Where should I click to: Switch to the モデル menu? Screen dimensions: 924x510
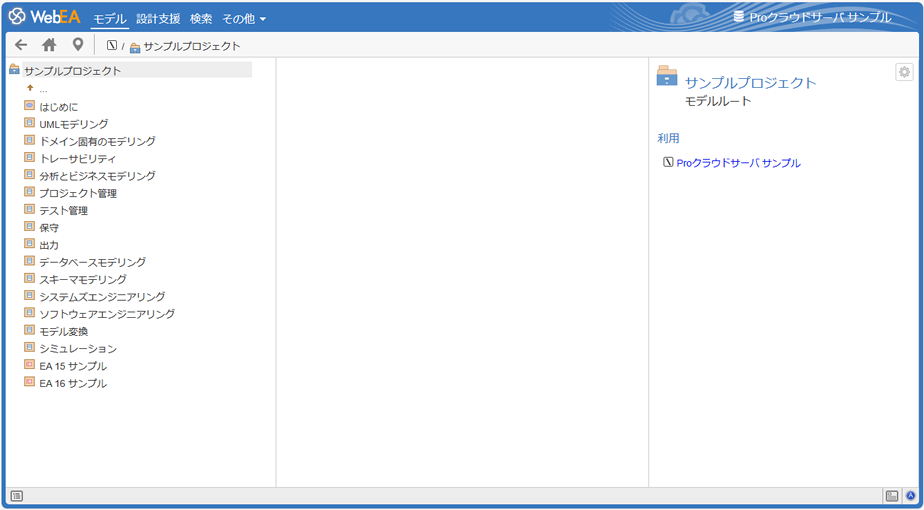pos(110,18)
